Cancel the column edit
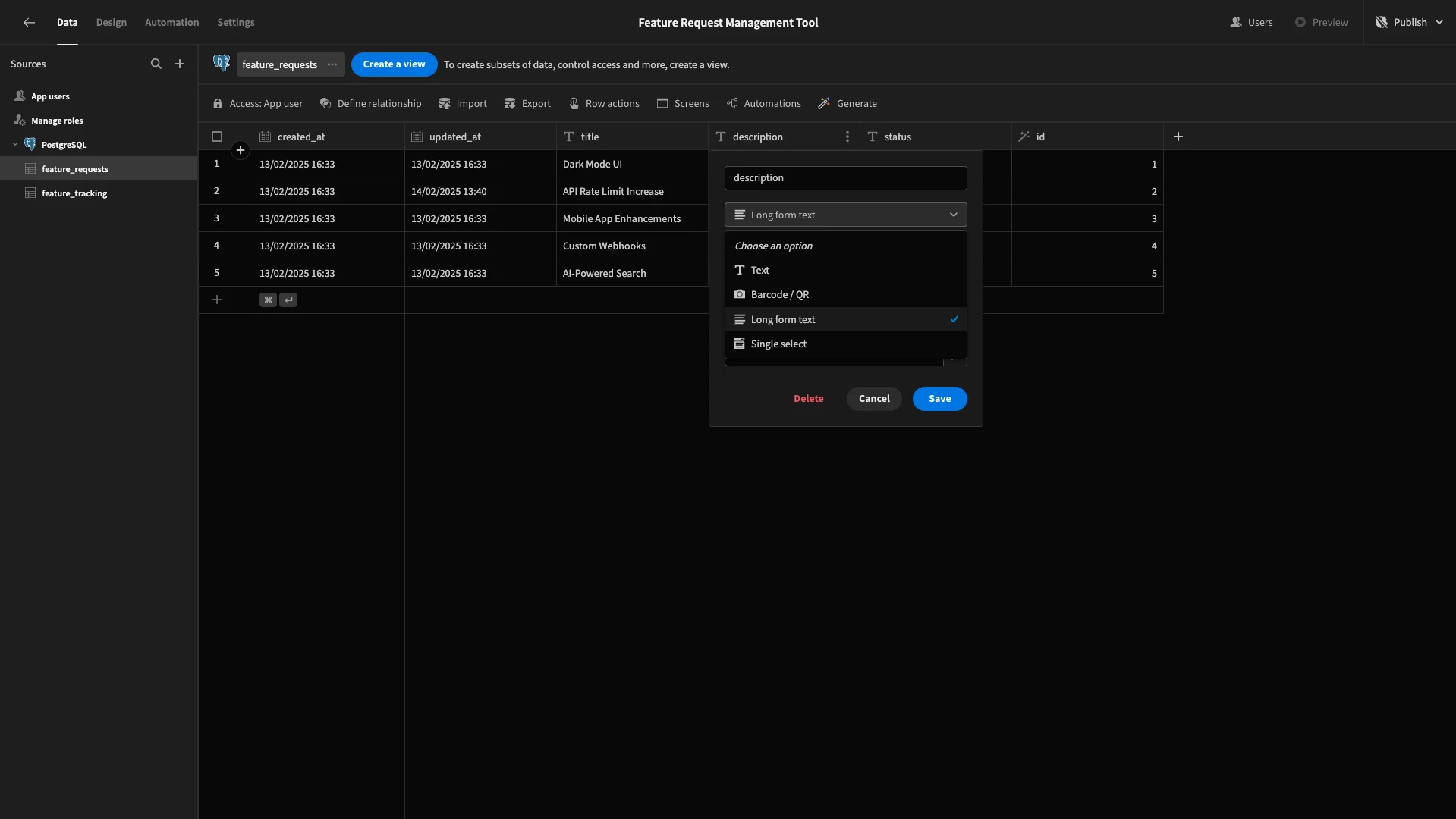The height and width of the screenshot is (819, 1456). coord(874,399)
